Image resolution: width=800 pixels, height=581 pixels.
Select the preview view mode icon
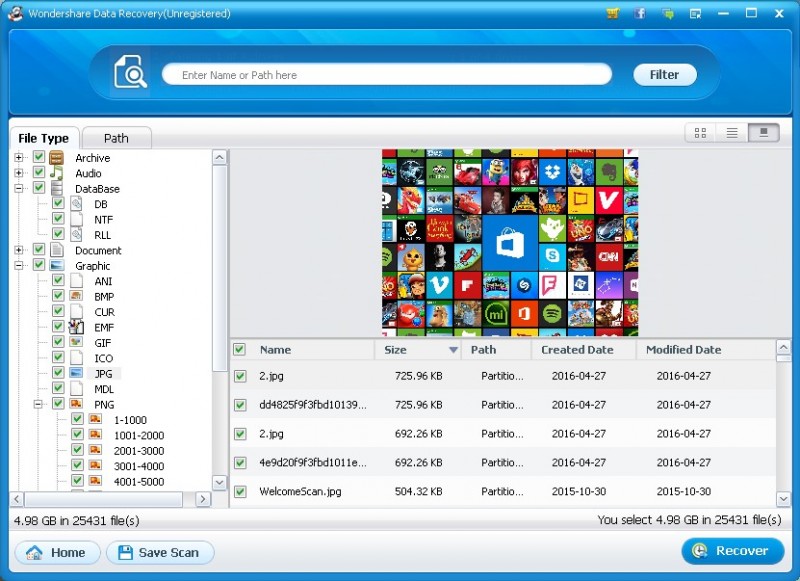pyautogui.click(x=764, y=133)
